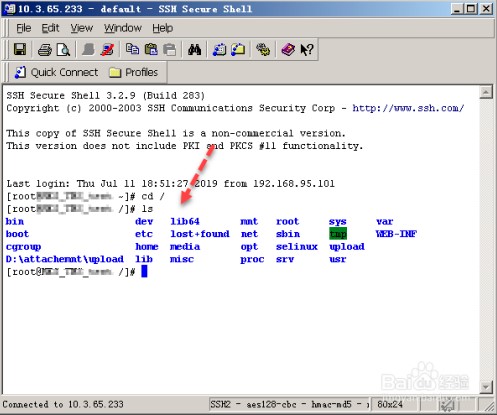
Task: Click the Copy toolbar icon
Action: (x=132, y=49)
